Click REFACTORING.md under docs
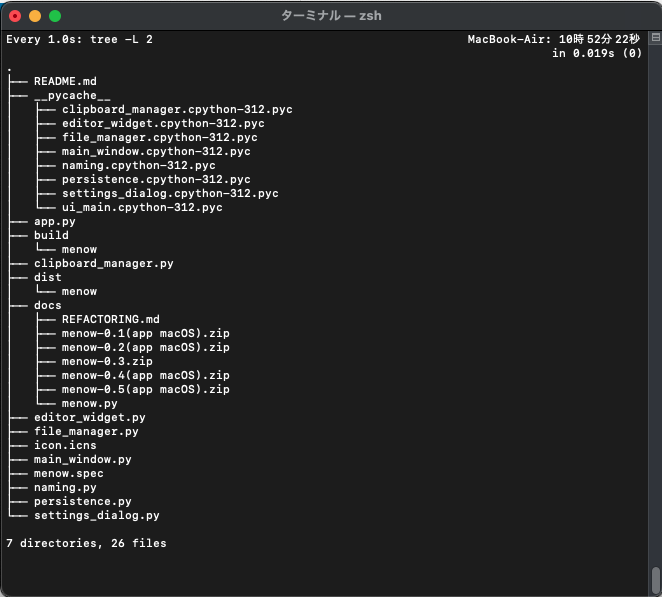 click(111, 319)
